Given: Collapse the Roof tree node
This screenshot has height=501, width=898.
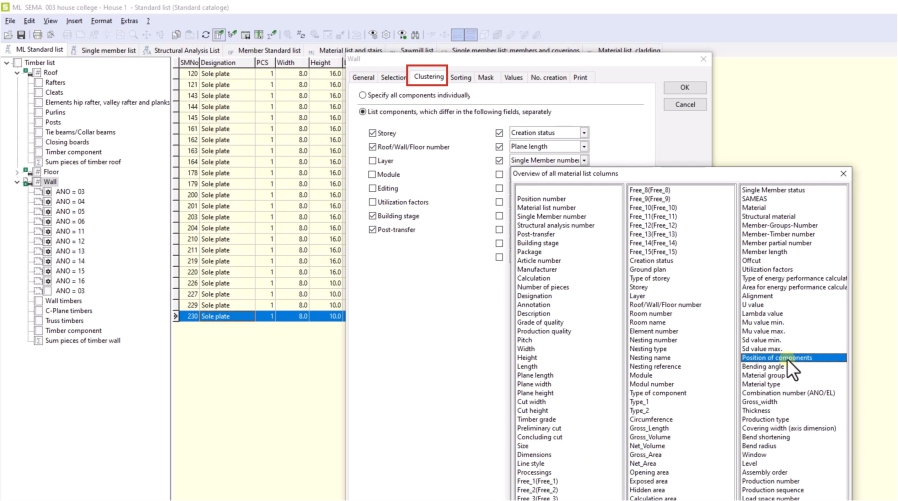Looking at the screenshot, I should (19, 73).
